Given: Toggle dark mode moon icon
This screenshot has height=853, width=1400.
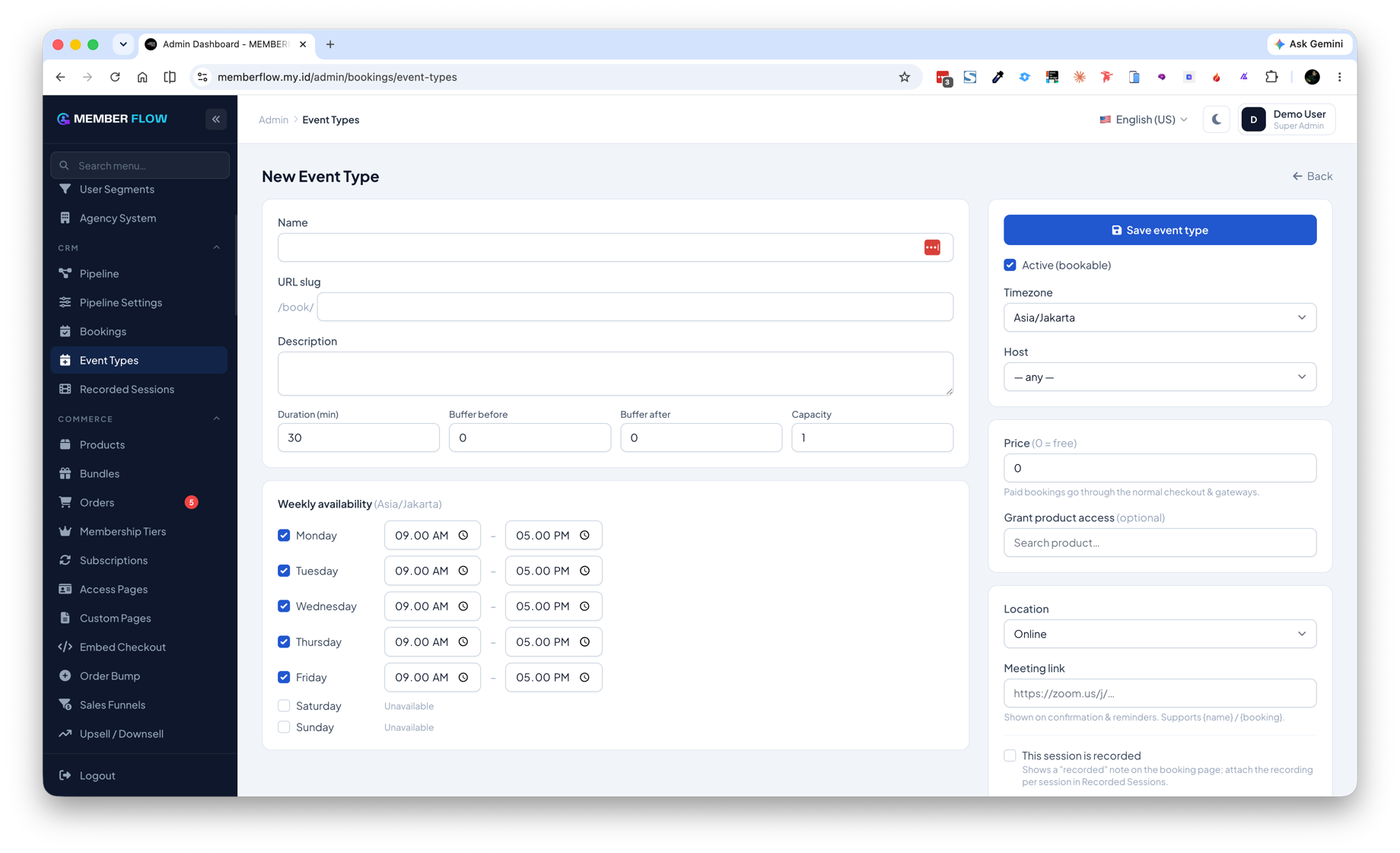Looking at the screenshot, I should coord(1216,119).
